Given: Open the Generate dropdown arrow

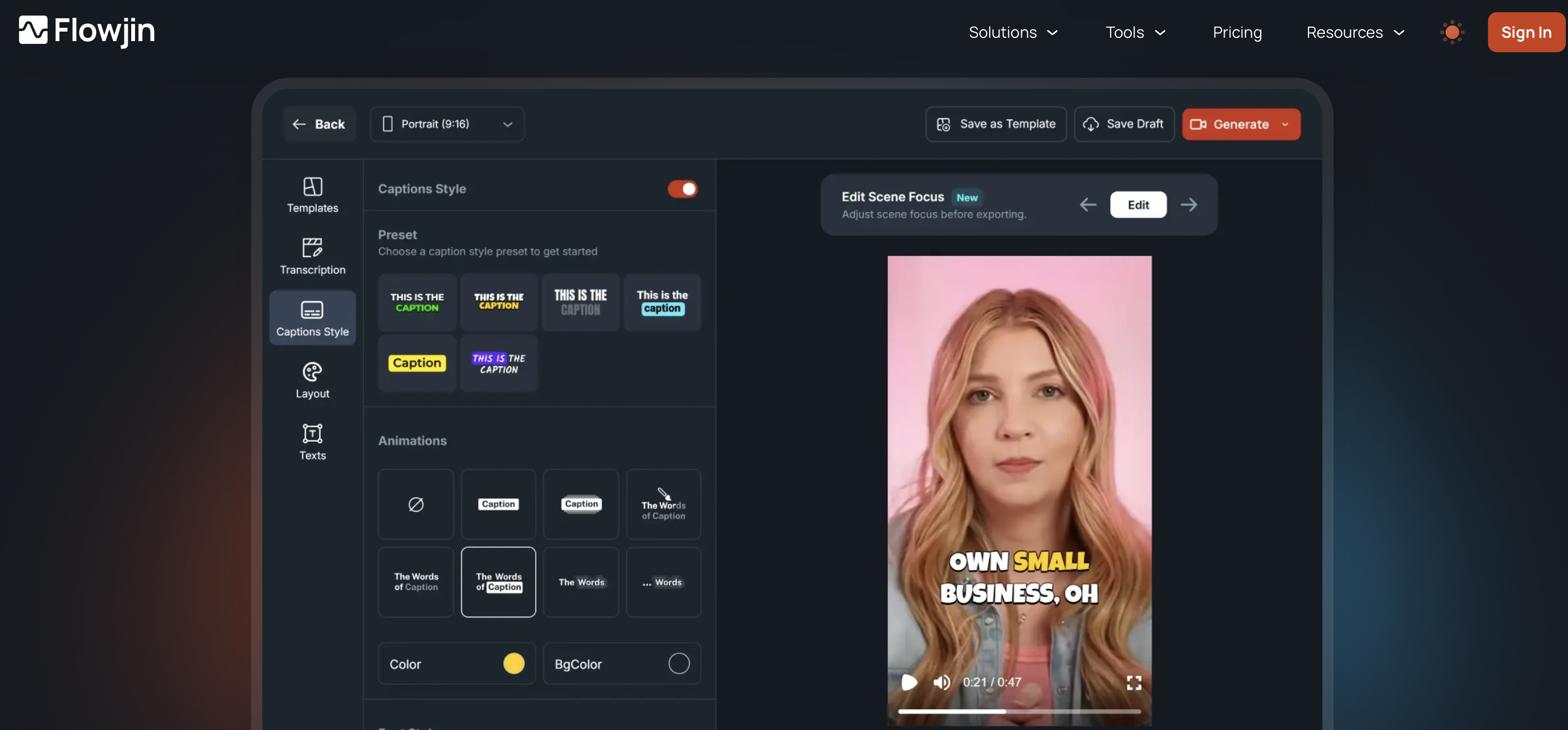Looking at the screenshot, I should 1285,124.
